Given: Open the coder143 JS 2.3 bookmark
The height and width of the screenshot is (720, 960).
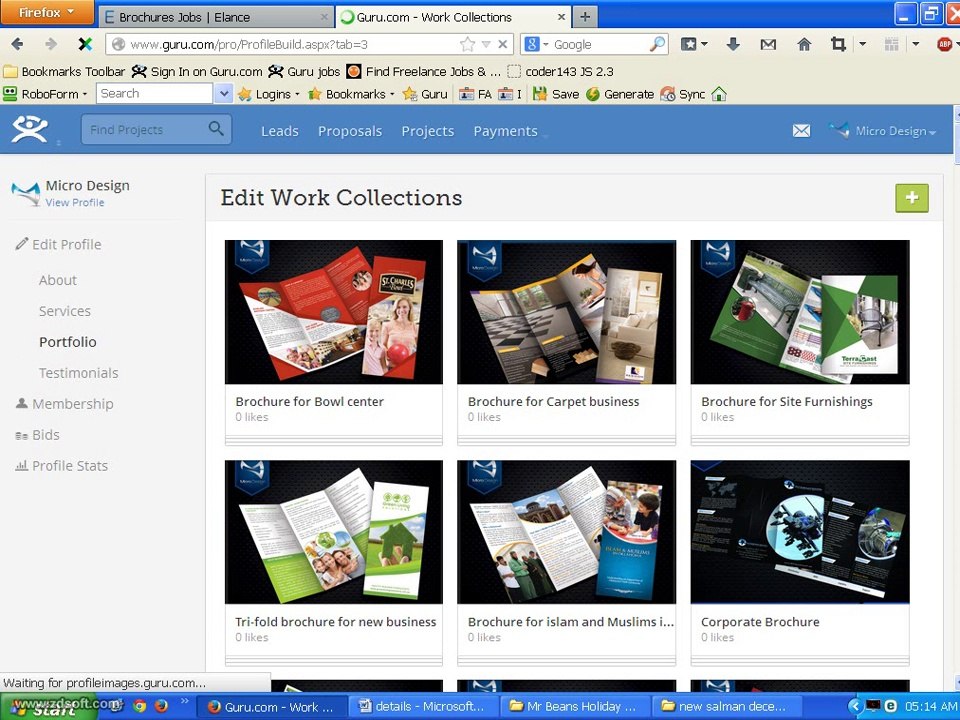Looking at the screenshot, I should click(x=561, y=72).
